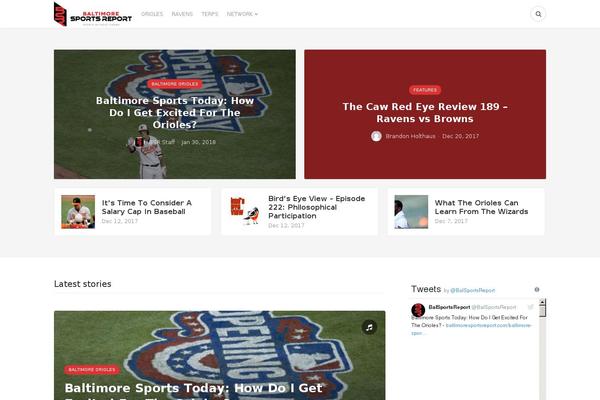The height and width of the screenshot is (400, 600).
Task: Click BalSportsReport avatar in tweet
Action: 418,310
